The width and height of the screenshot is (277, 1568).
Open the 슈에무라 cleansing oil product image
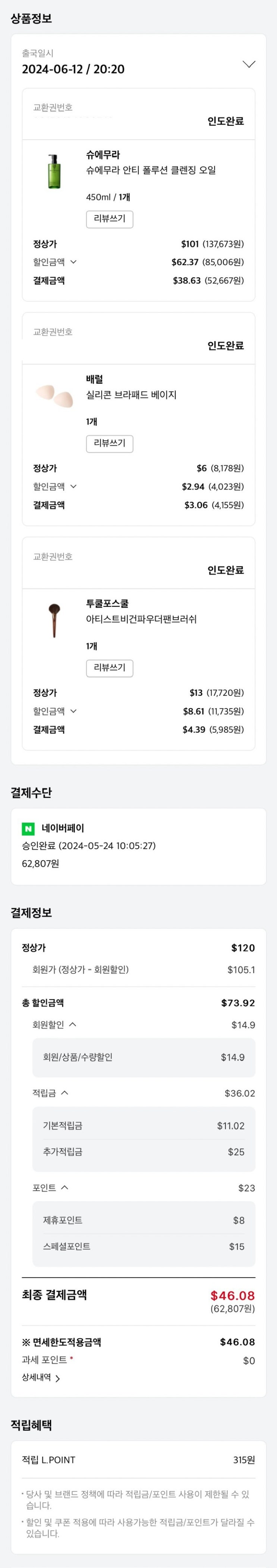coord(54,172)
